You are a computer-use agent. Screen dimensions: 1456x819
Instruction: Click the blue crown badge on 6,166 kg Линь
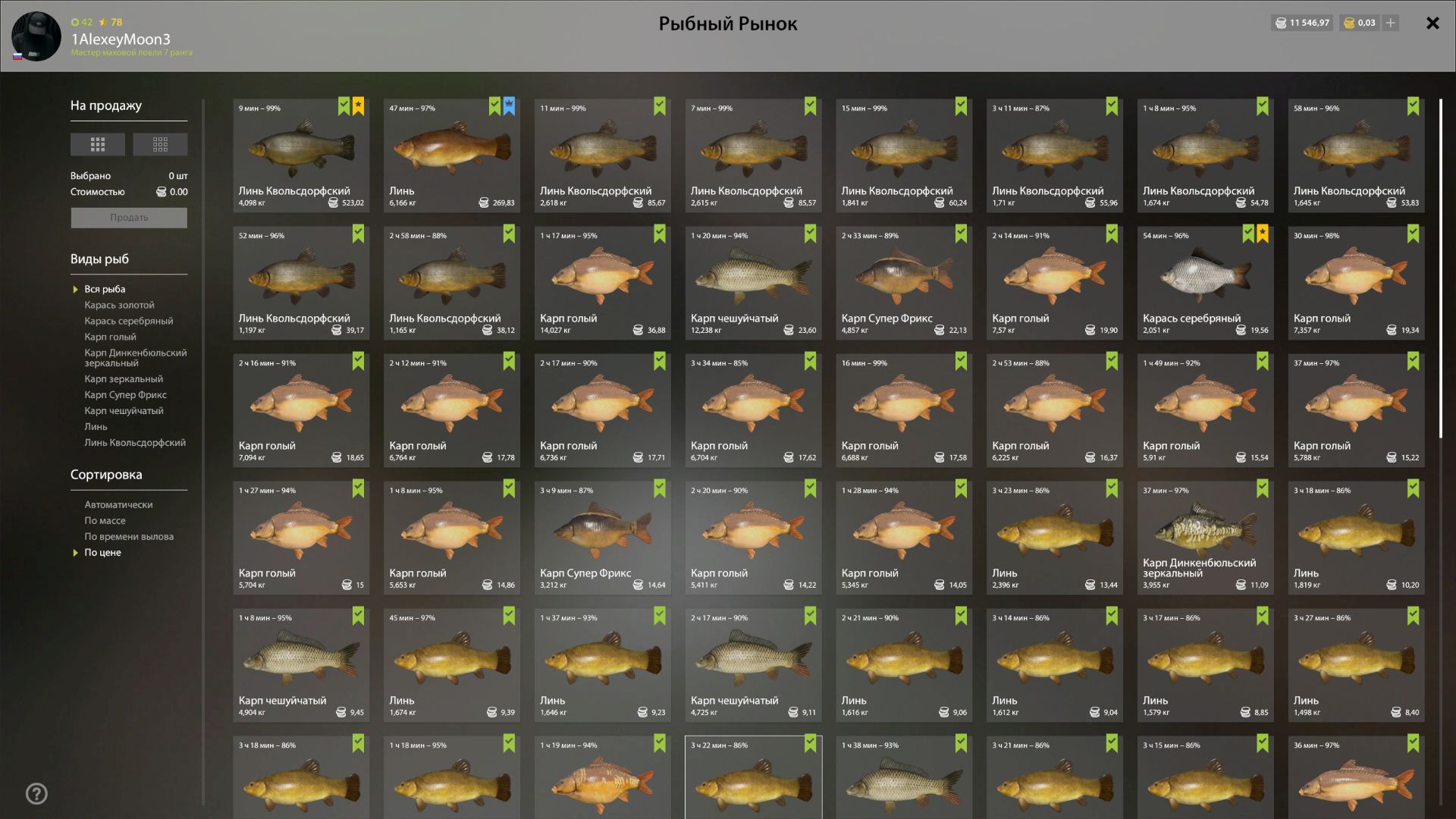(509, 106)
